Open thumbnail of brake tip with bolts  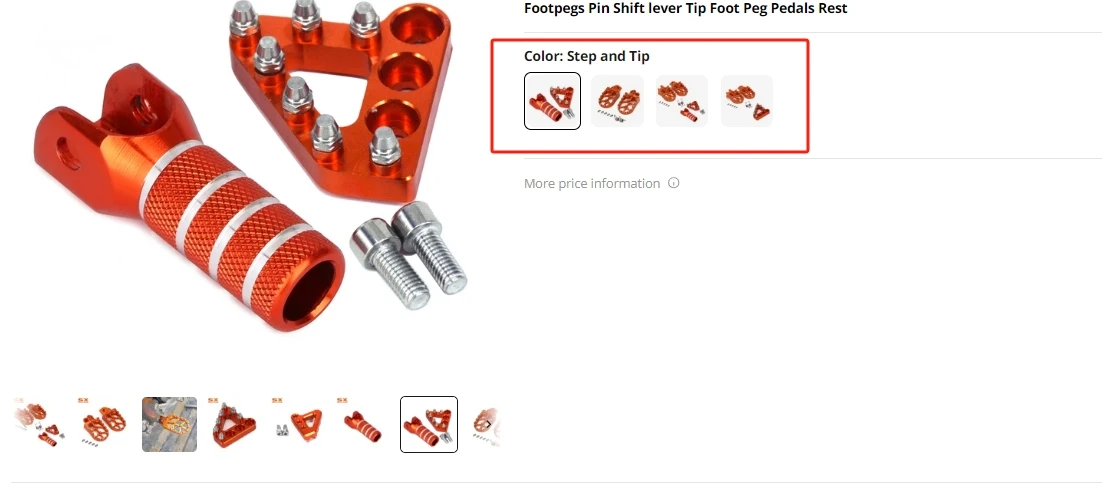tap(299, 424)
